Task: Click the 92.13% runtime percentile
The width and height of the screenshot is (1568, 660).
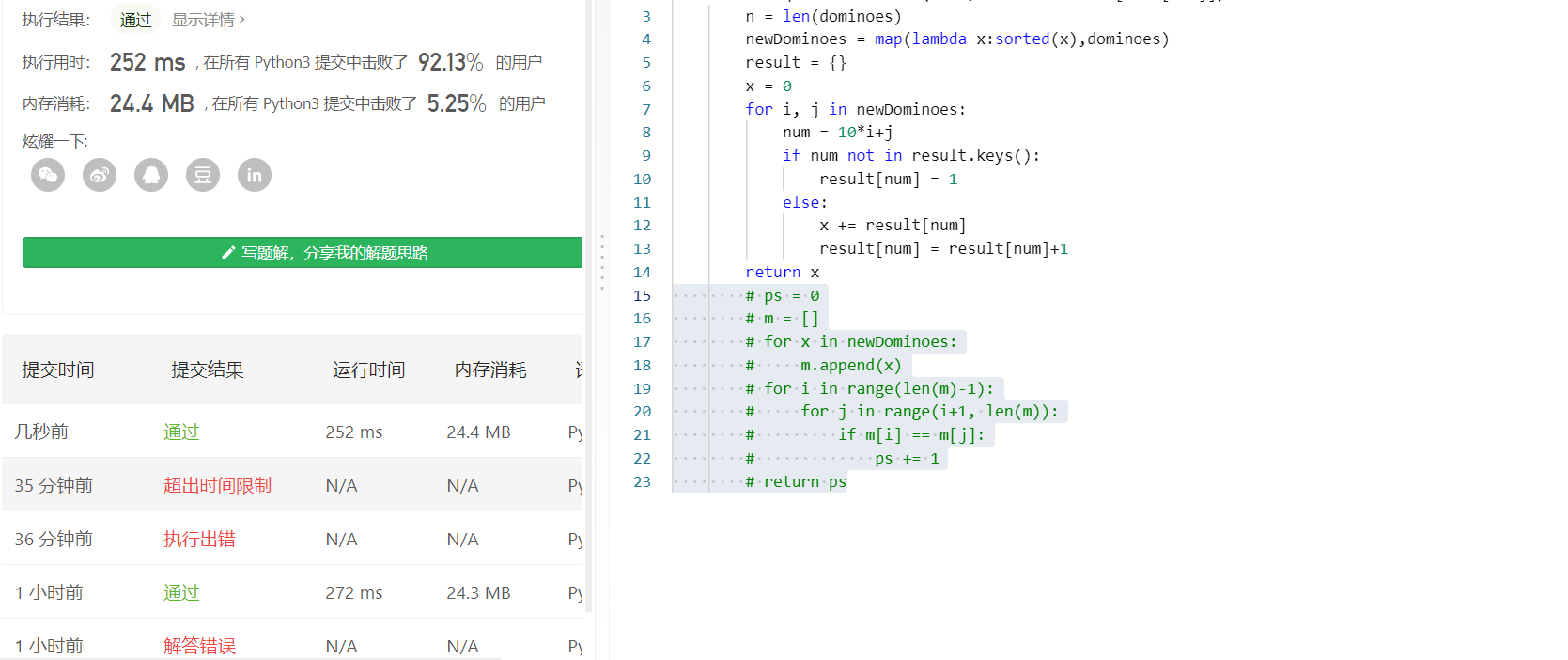Action: coord(451,62)
